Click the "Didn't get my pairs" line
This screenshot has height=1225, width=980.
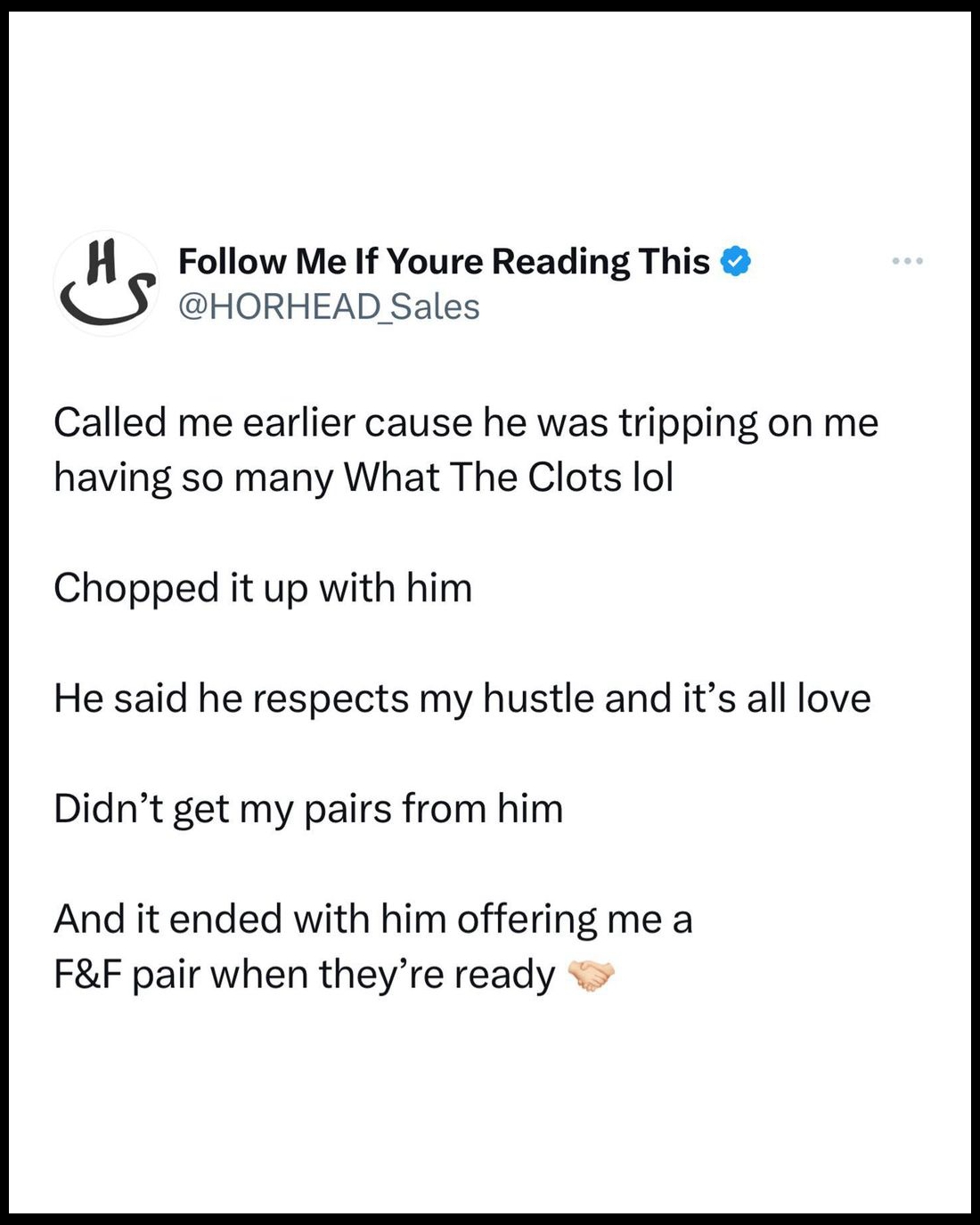(308, 809)
